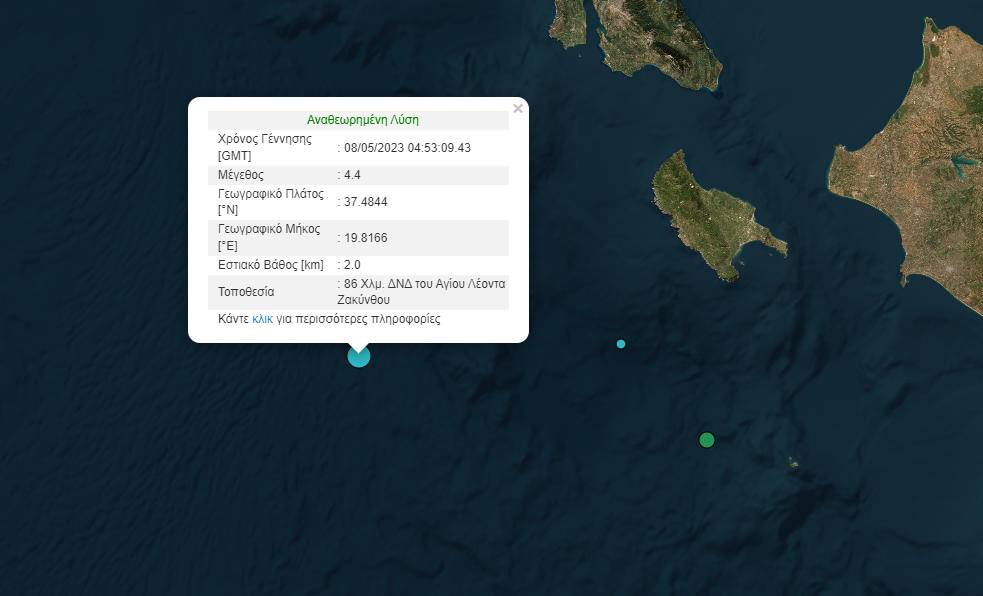The image size is (983, 596).
Task: Click the tiny islets southeast of green marker
Action: coord(793,462)
